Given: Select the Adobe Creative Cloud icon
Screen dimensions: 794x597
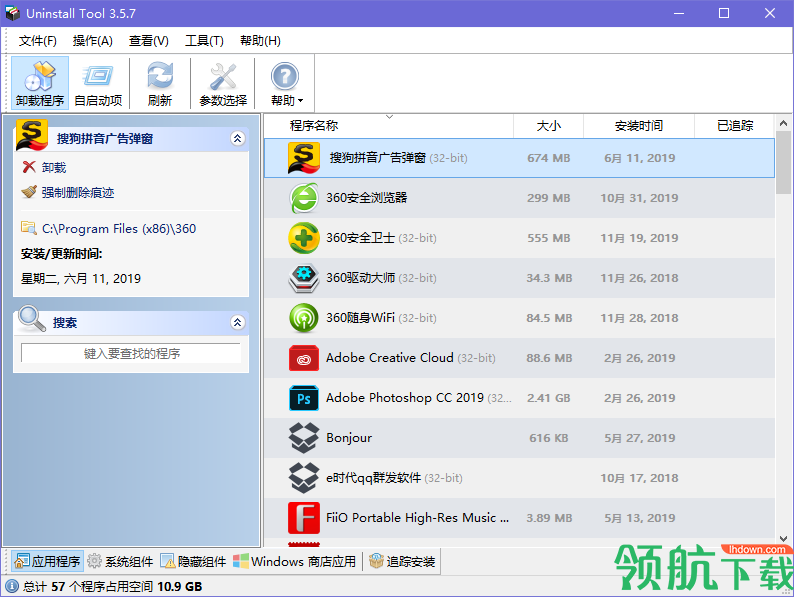Looking at the screenshot, I should (x=304, y=358).
